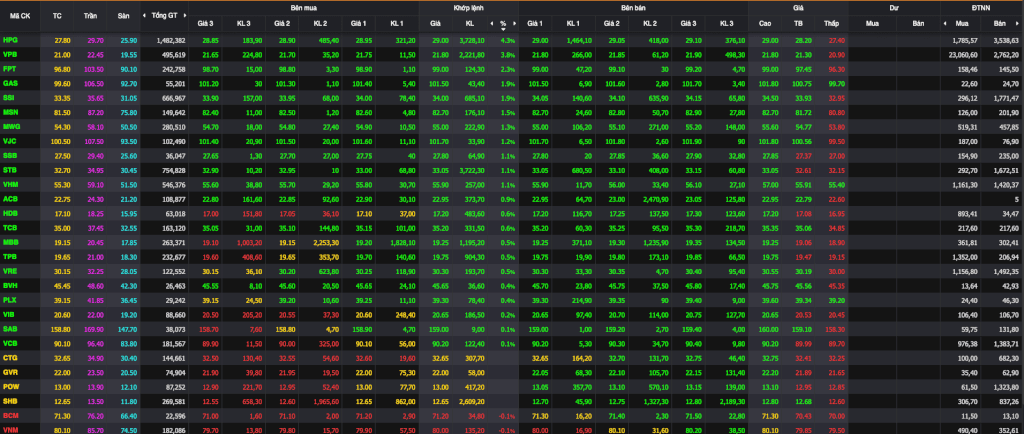
Task: Open the VJC stock ticker
Action: [10, 140]
